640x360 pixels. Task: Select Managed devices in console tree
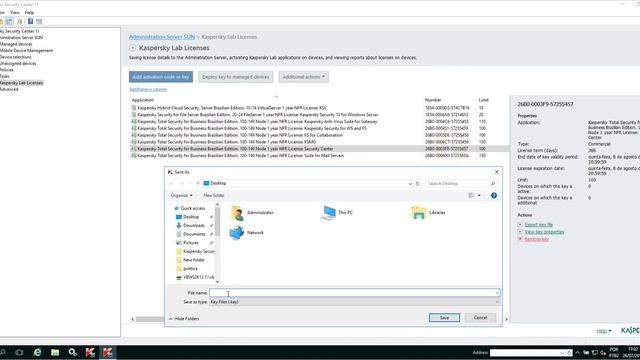pyautogui.click(x=16, y=44)
